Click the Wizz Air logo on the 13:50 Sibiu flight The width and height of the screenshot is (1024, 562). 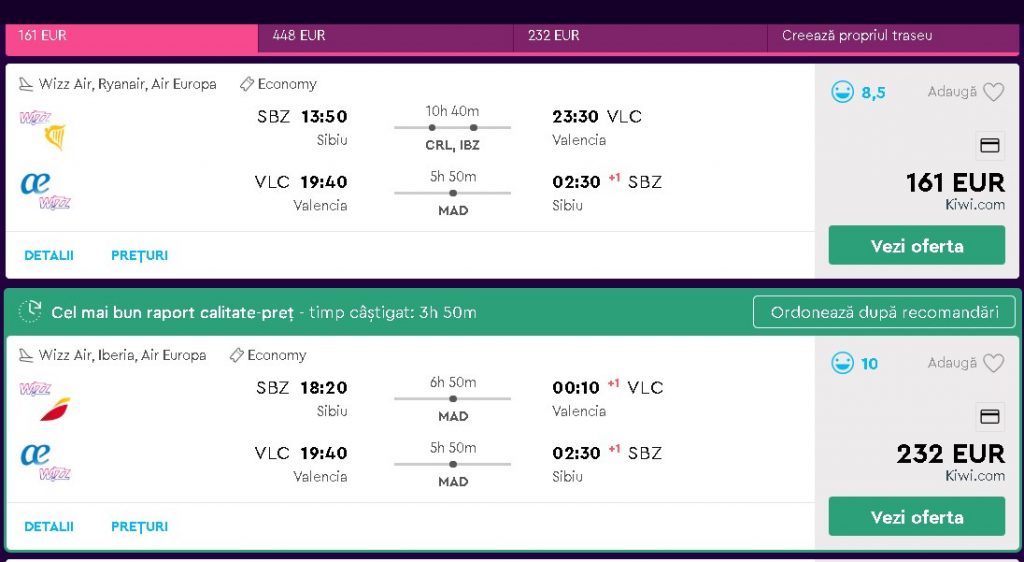coord(35,118)
